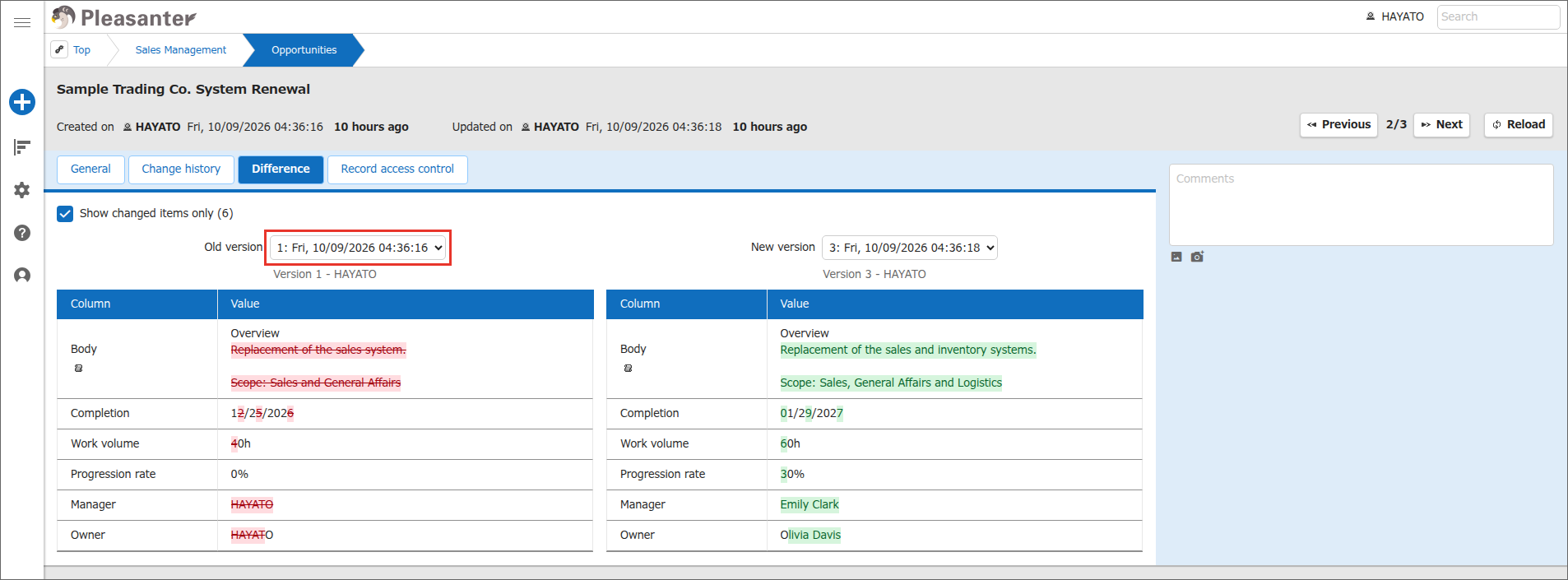The height and width of the screenshot is (580, 1568).
Task: Click the image insert icon under Comments
Action: [x=1176, y=257]
